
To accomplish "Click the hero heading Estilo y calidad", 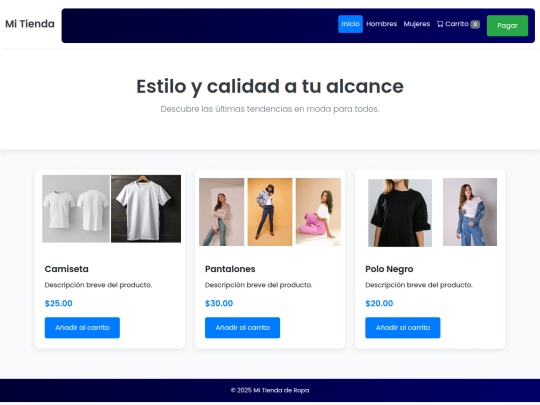I will [270, 86].
